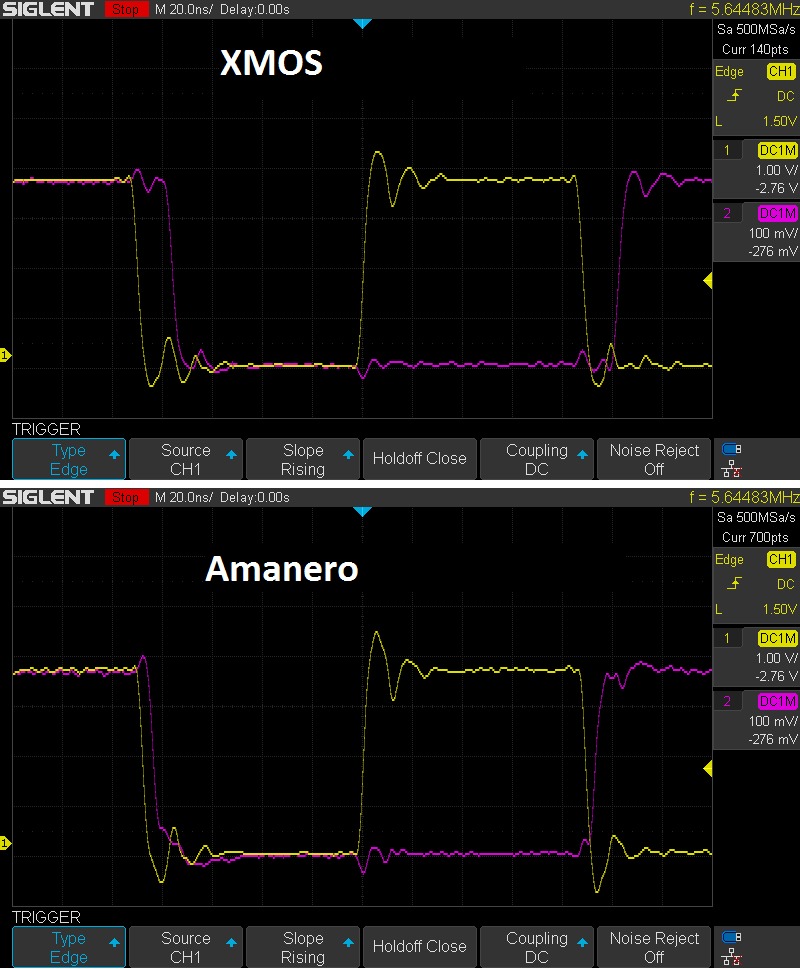
Task: Click the SIGLENT logo in the Amanero capture
Action: pyautogui.click(x=48, y=497)
